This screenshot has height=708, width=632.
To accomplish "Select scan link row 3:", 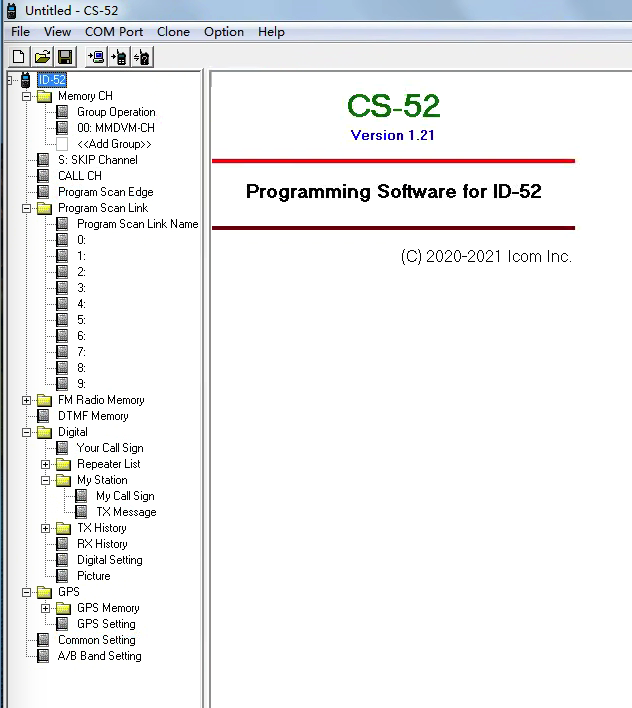I will [81, 288].
